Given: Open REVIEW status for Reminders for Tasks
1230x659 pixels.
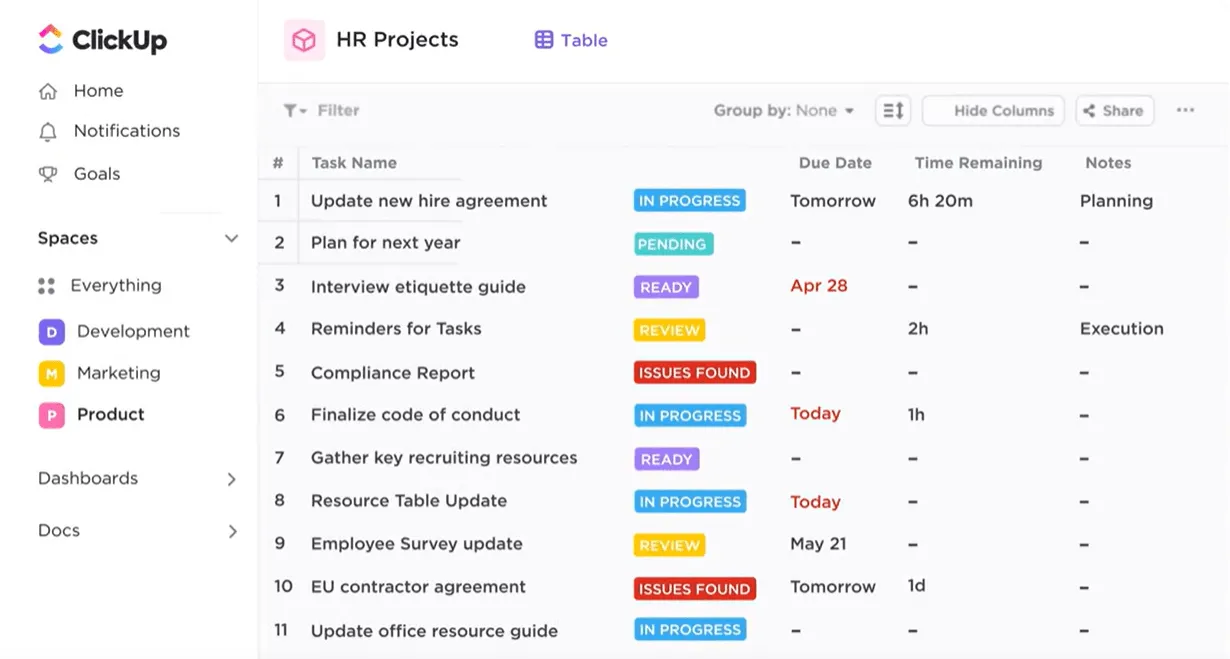Looking at the screenshot, I should [x=670, y=330].
